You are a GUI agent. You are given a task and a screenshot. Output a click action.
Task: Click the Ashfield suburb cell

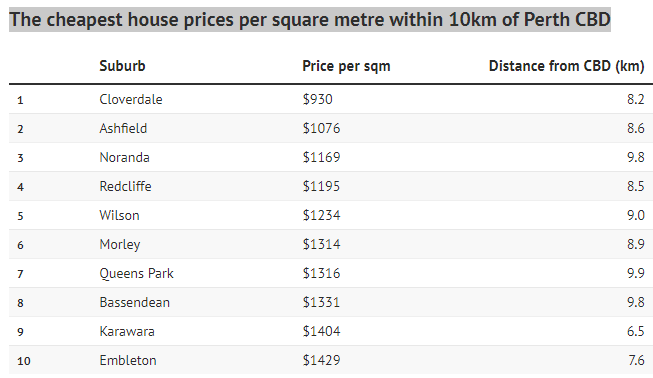pos(123,128)
